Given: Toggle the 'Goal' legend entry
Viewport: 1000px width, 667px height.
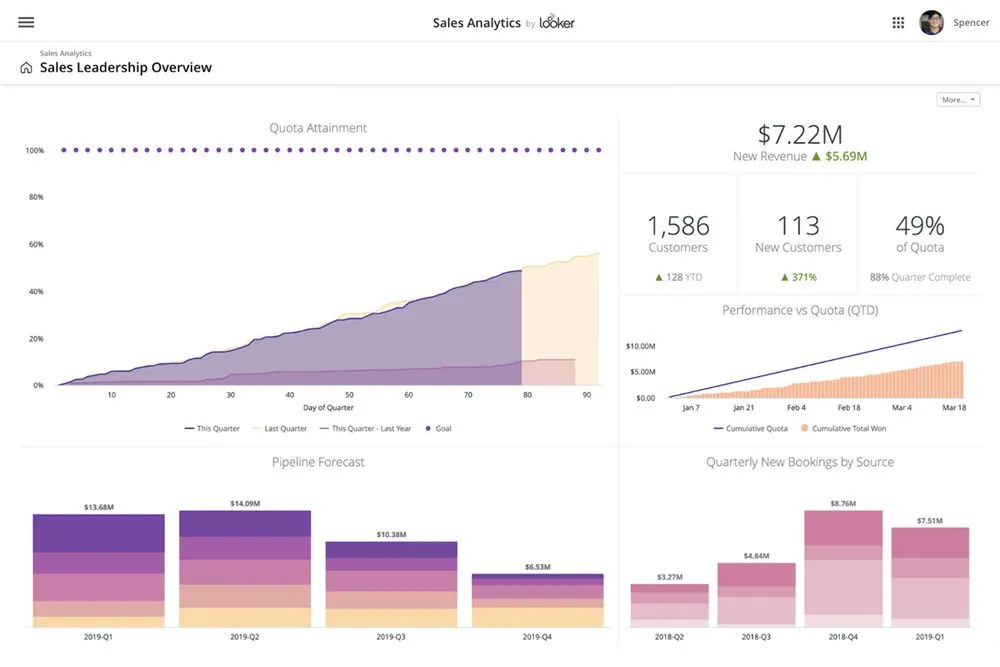Looking at the screenshot, I should pyautogui.click(x=444, y=428).
